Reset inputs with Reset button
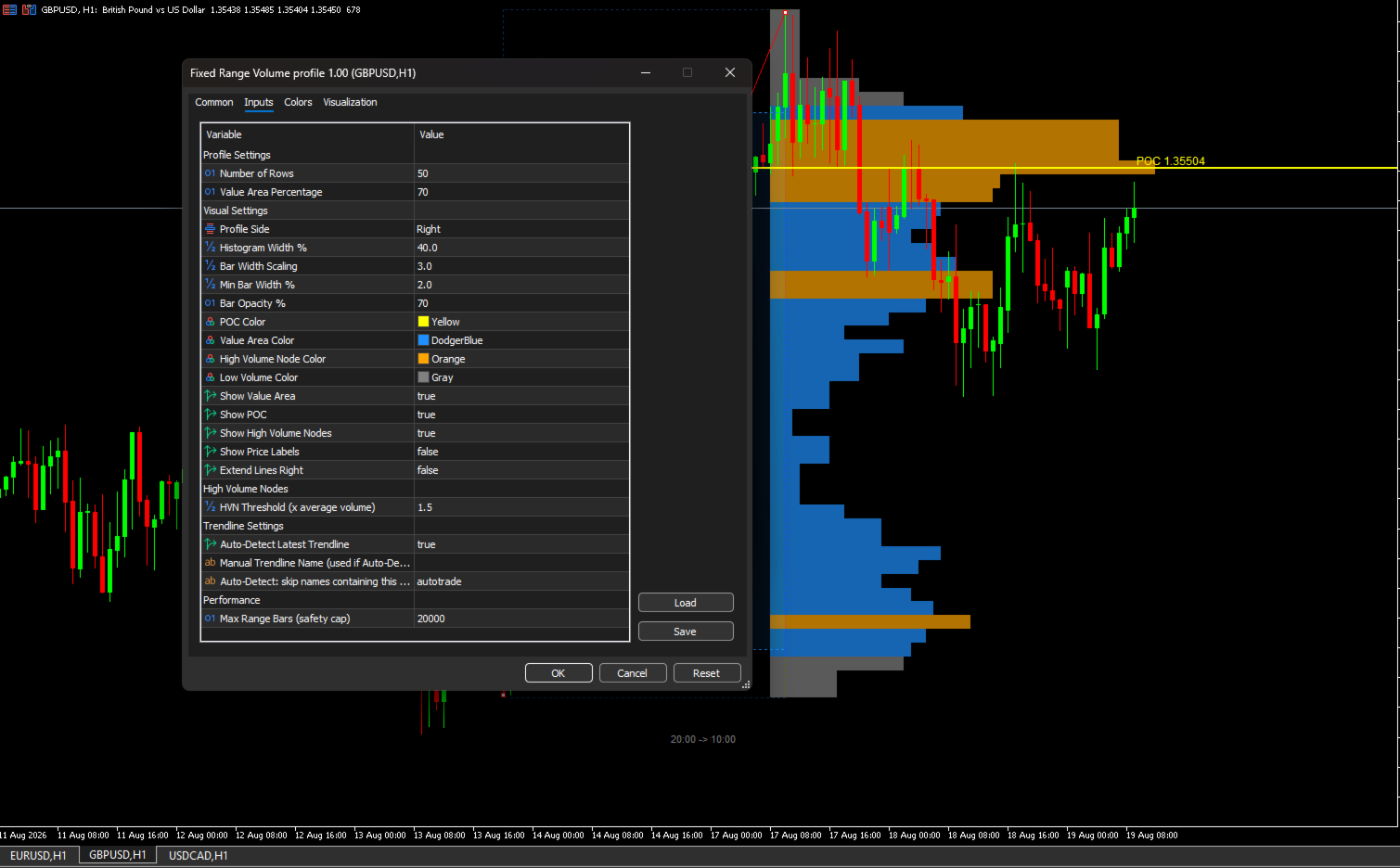This screenshot has width=1400, height=868. 706,673
